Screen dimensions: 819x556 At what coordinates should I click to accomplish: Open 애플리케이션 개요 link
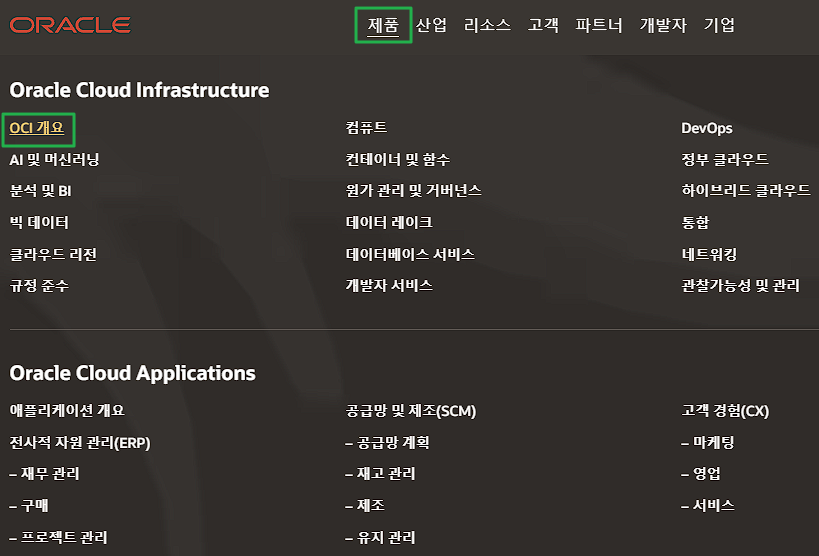click(x=67, y=410)
